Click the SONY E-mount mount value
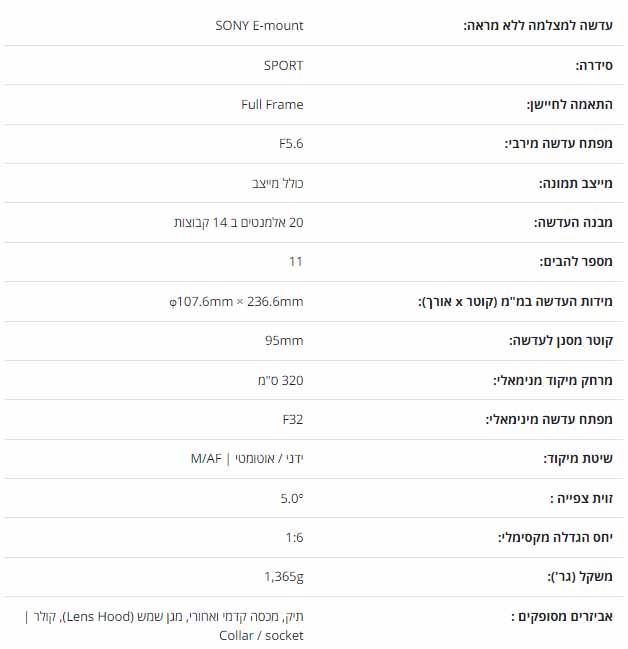Viewport: 628px width, 649px height. pos(259,26)
